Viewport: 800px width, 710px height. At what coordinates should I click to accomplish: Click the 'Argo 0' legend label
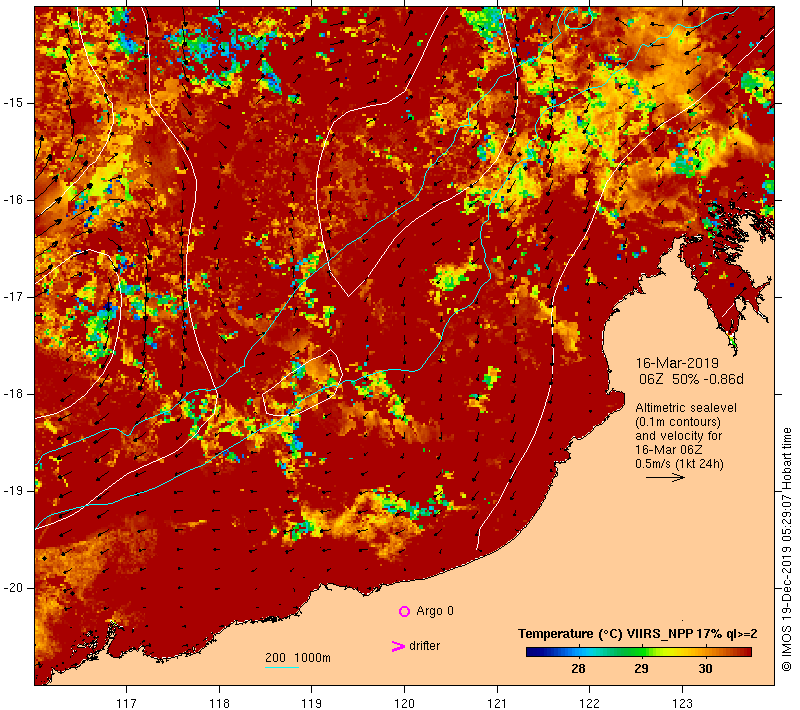tap(435, 611)
